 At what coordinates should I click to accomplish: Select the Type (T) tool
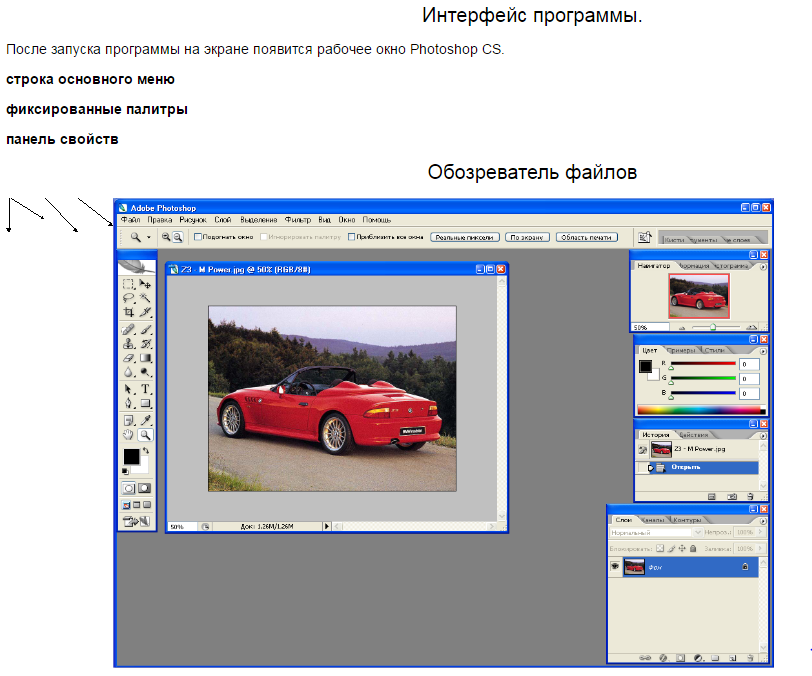pos(146,389)
